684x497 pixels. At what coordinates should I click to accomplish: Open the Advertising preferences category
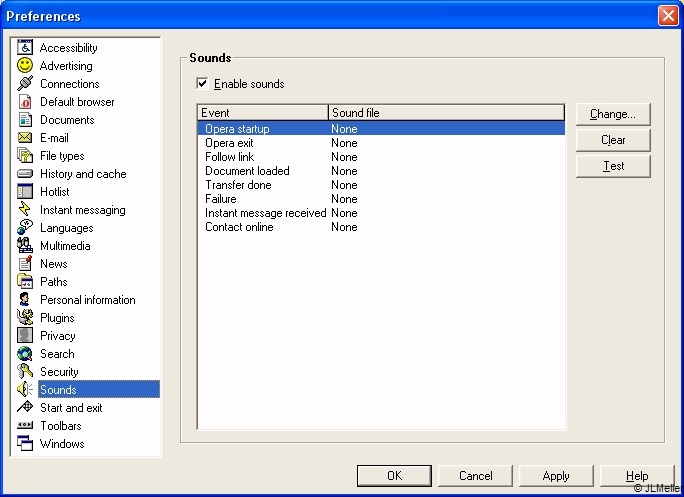[x=66, y=66]
